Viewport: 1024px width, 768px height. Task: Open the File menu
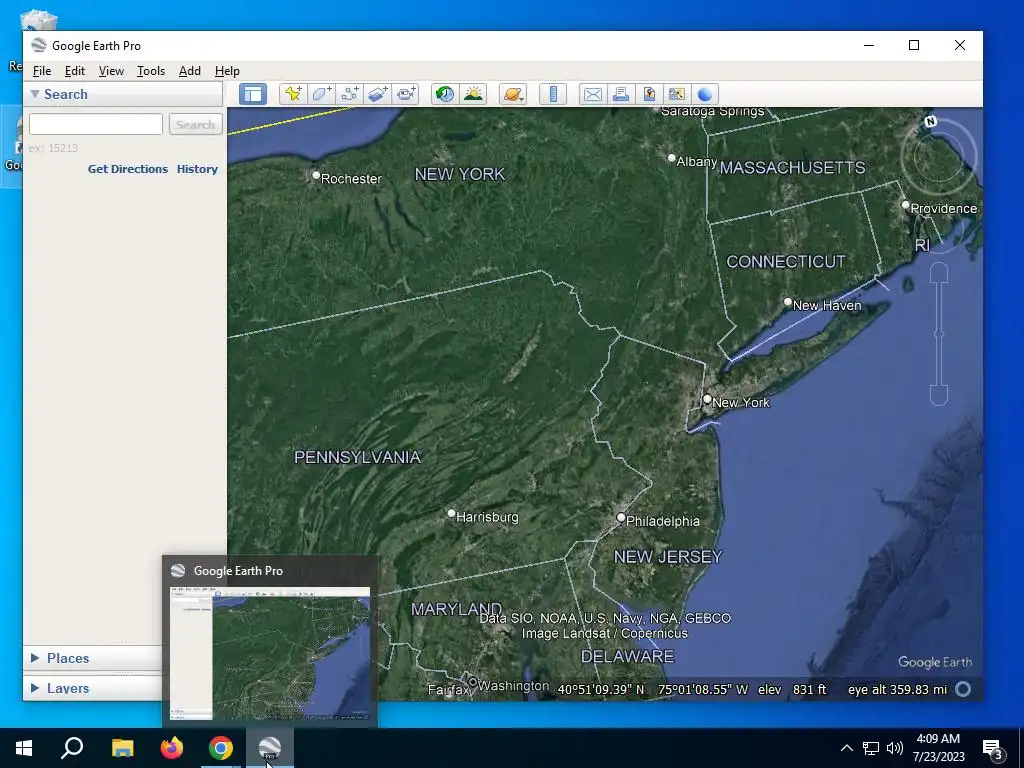coord(42,71)
